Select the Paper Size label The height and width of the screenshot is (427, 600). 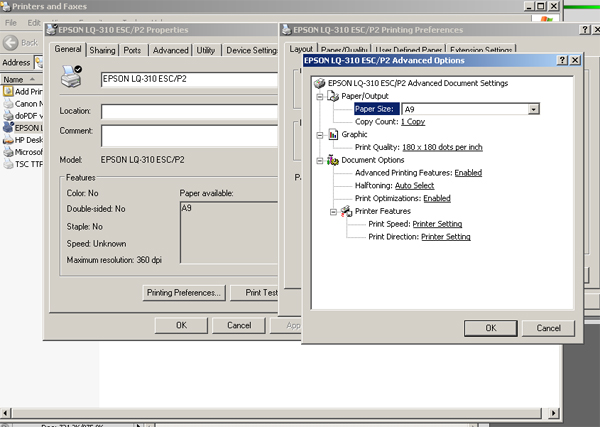[377, 109]
